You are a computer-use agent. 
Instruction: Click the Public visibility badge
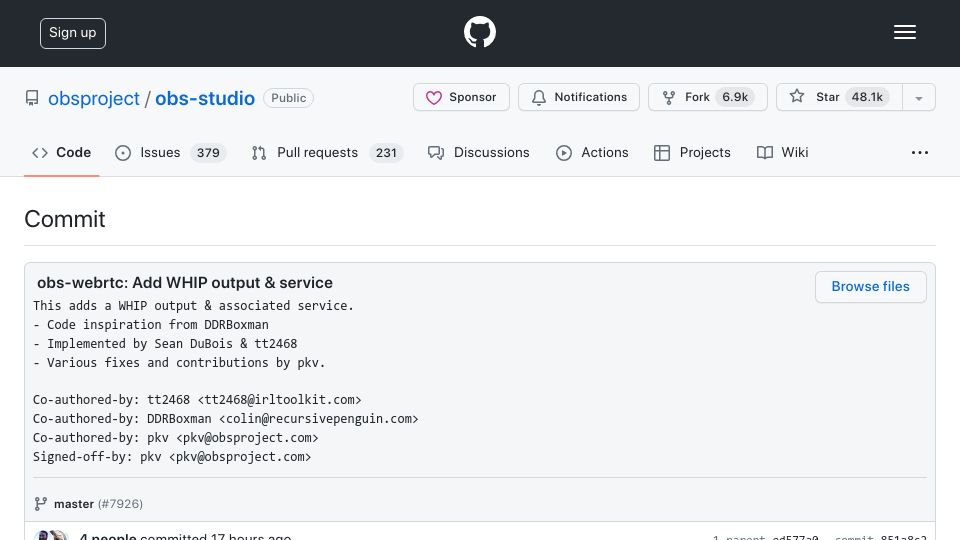click(x=288, y=98)
